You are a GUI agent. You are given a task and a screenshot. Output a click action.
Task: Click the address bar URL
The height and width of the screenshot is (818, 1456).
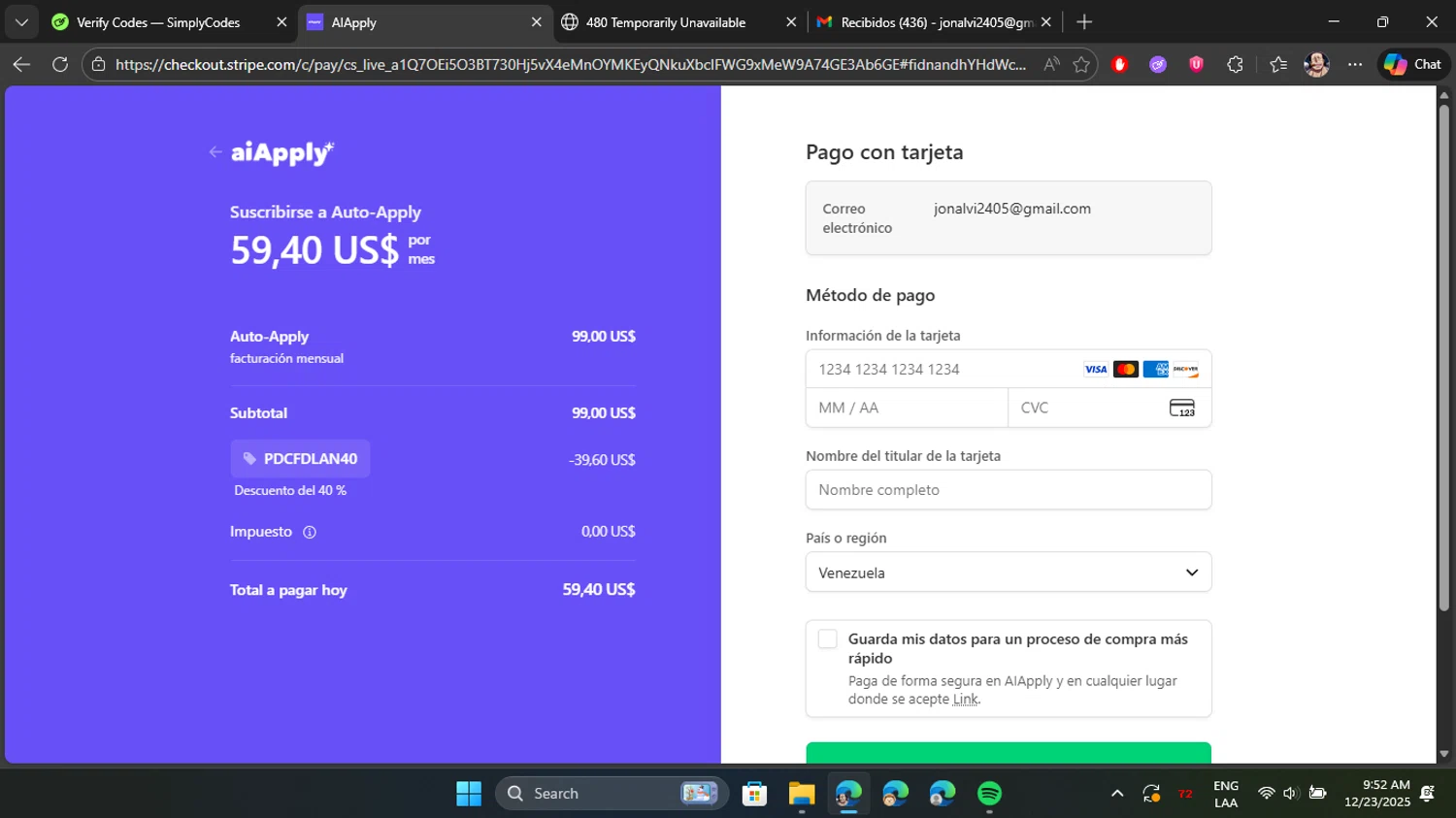pos(571,64)
